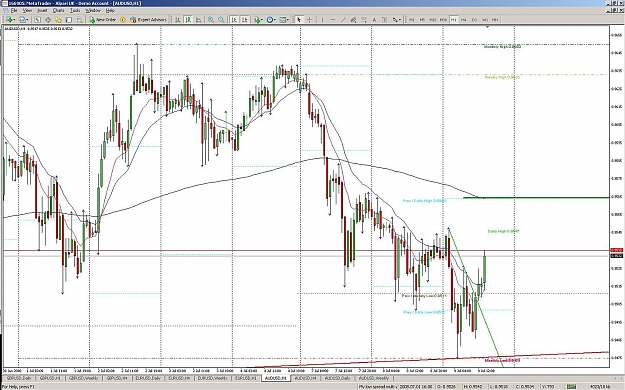Open the Help menu

coord(110,10)
